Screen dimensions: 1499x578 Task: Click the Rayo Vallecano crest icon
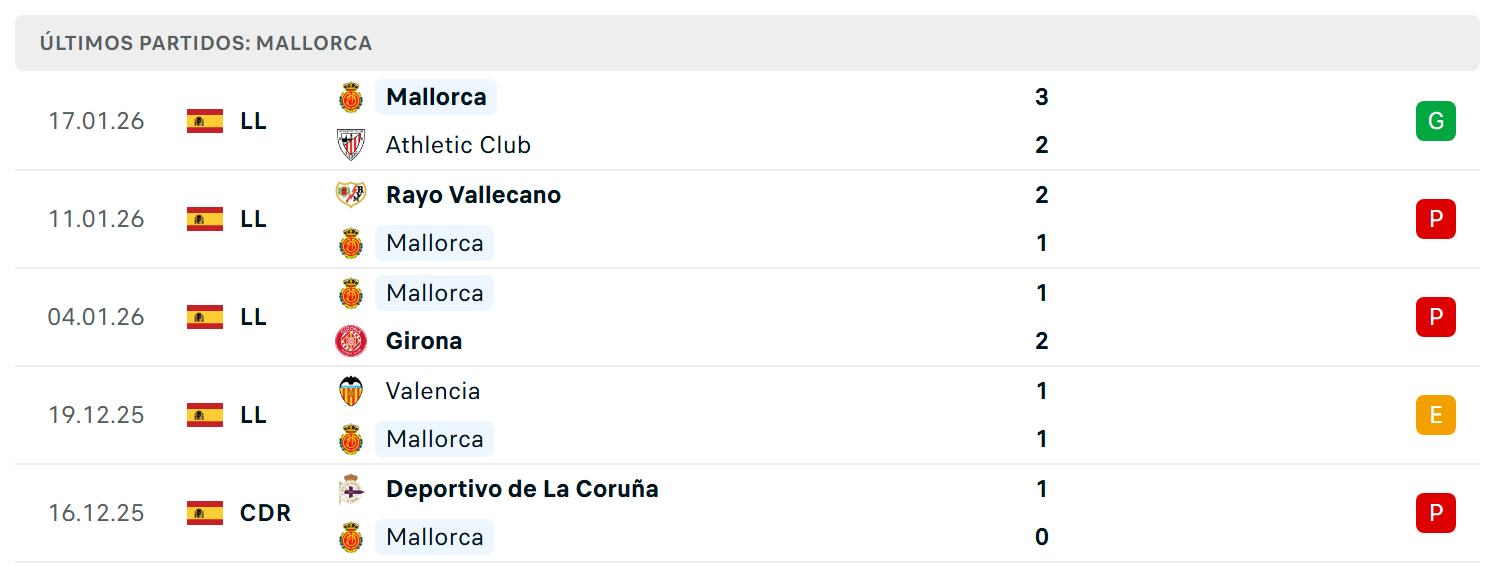(351, 194)
